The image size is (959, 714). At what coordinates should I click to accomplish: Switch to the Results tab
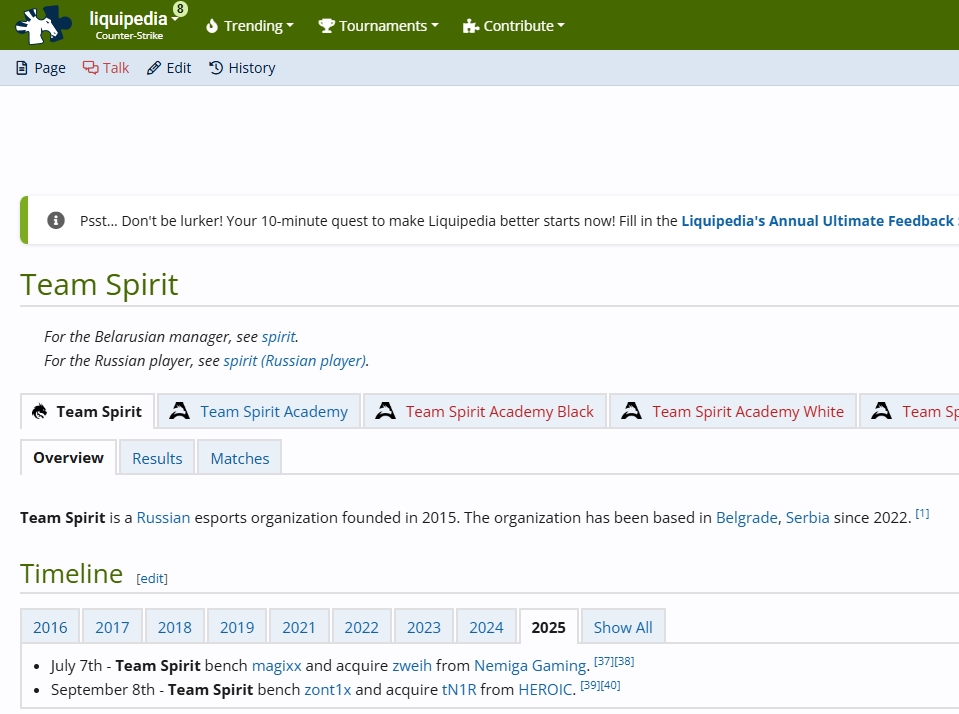(x=157, y=458)
